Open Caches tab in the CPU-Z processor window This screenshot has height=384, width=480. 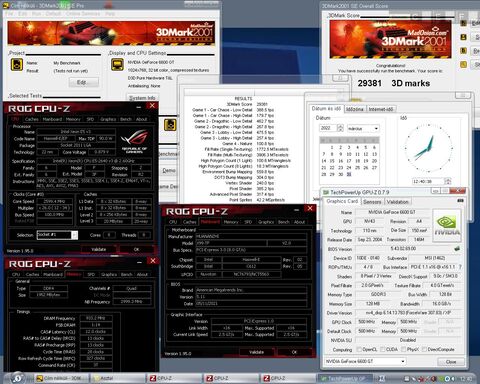32,119
